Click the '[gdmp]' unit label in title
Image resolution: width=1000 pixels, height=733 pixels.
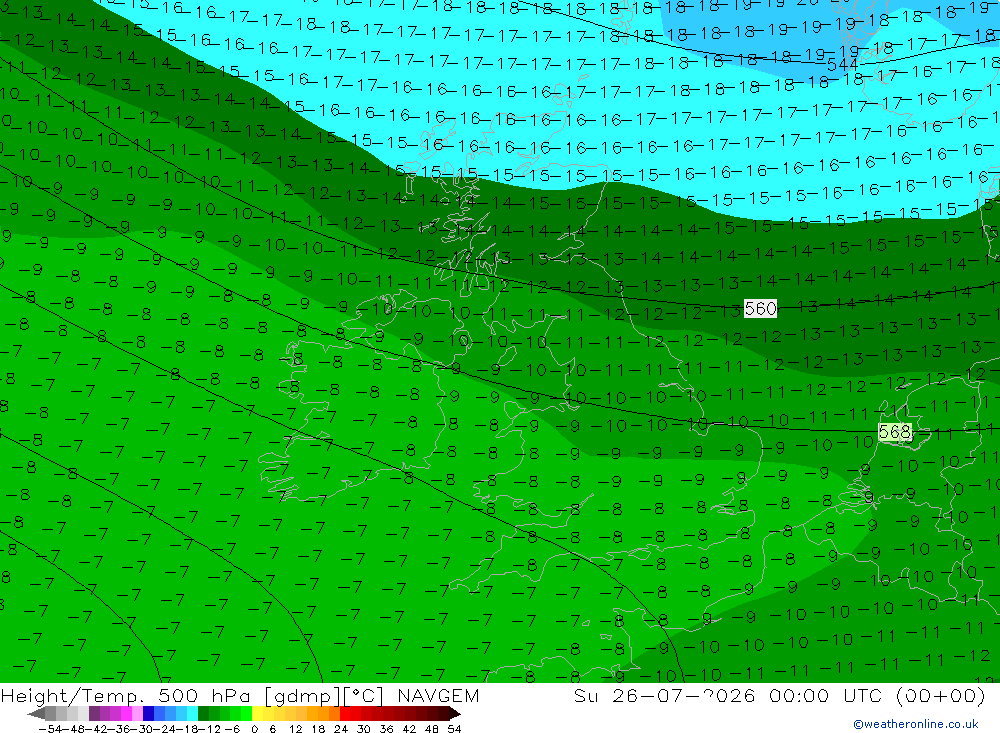tap(303, 695)
